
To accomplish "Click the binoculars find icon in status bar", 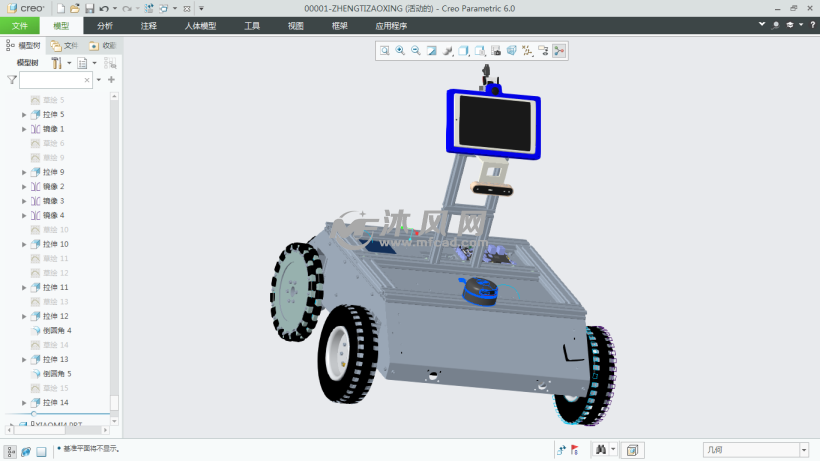I will click(x=602, y=450).
